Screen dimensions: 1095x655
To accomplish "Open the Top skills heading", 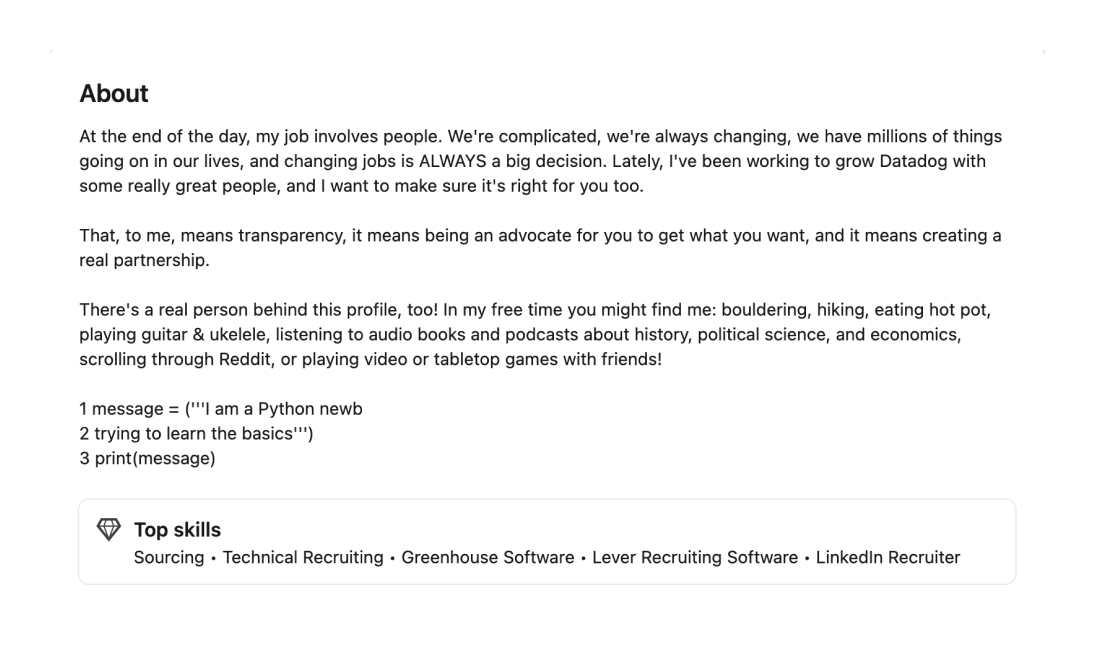I will pos(177,530).
